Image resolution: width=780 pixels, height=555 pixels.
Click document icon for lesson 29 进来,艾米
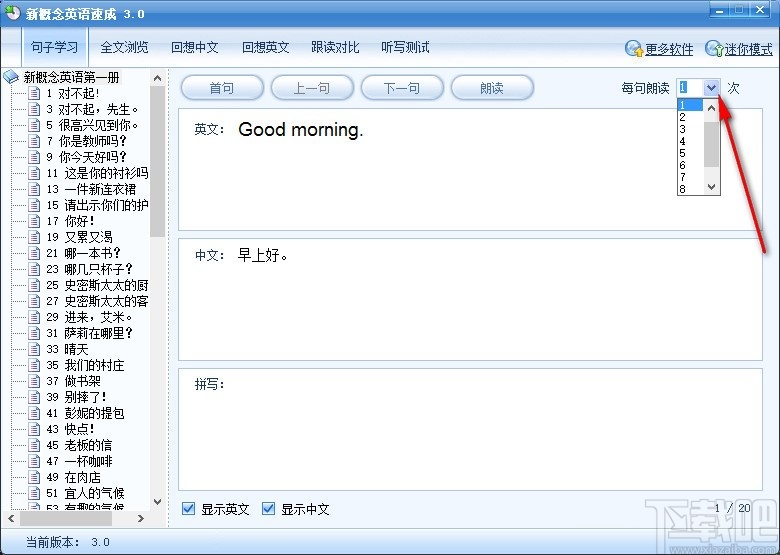coord(34,317)
